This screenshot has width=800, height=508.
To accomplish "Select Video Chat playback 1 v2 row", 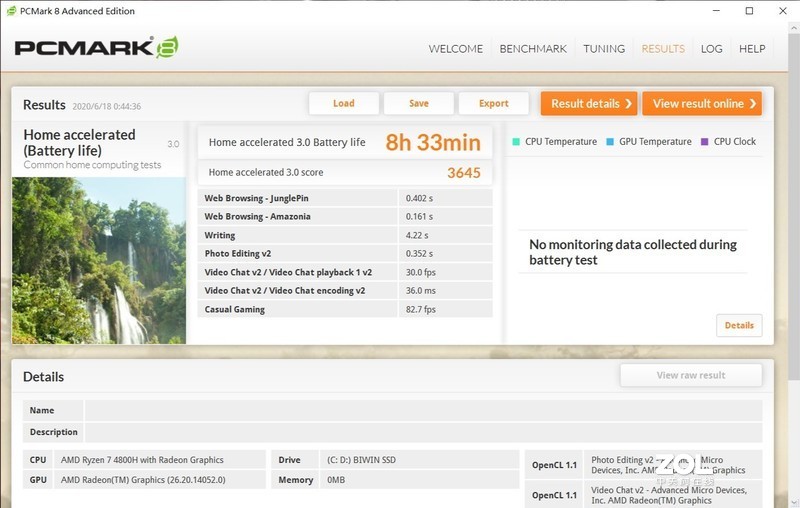I will point(345,272).
